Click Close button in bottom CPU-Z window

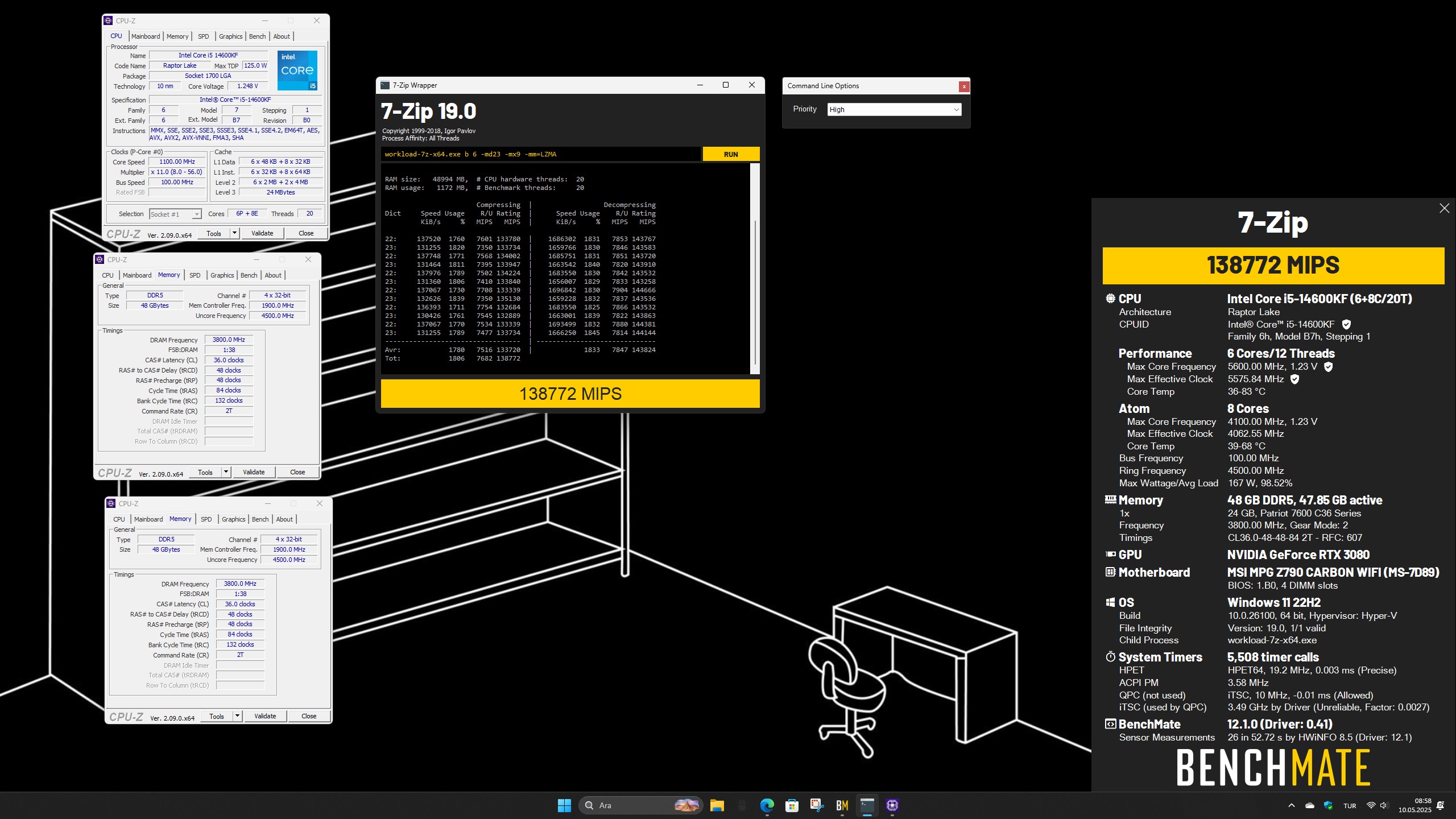click(x=309, y=716)
